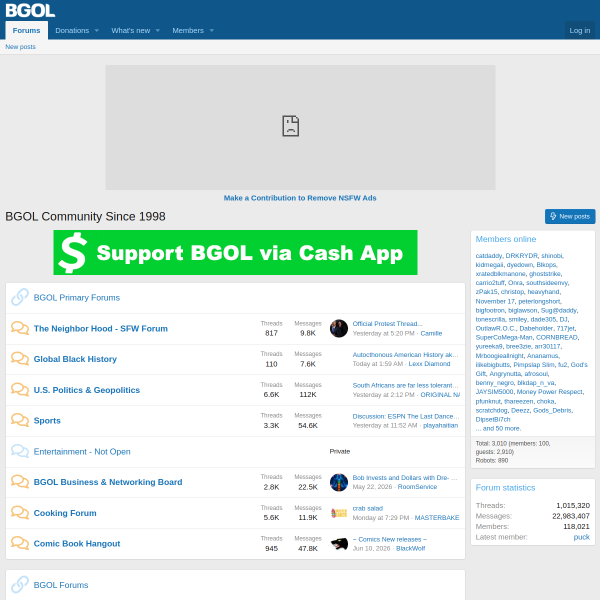This screenshot has width=600, height=600.
Task: Open RoomService's profile link
Action: pos(417,487)
